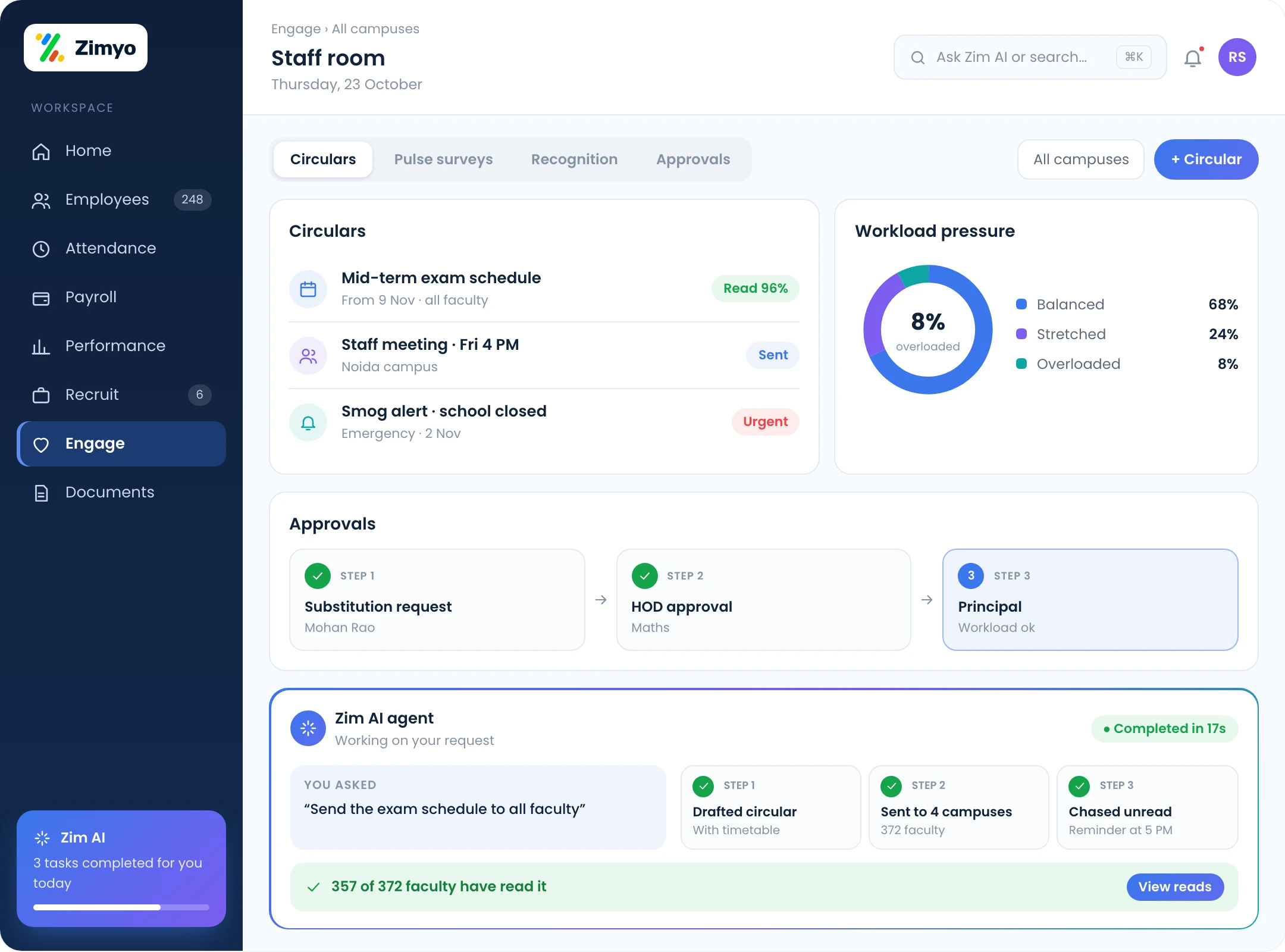Open Documents in the sidebar

click(x=121, y=493)
